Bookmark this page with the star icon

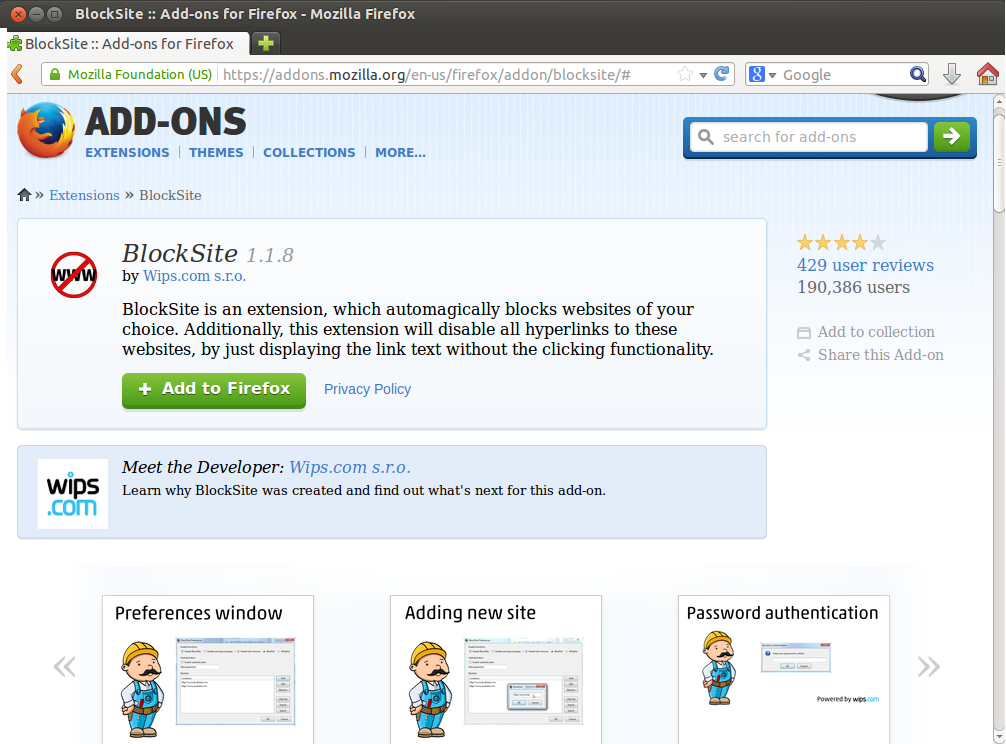685,74
